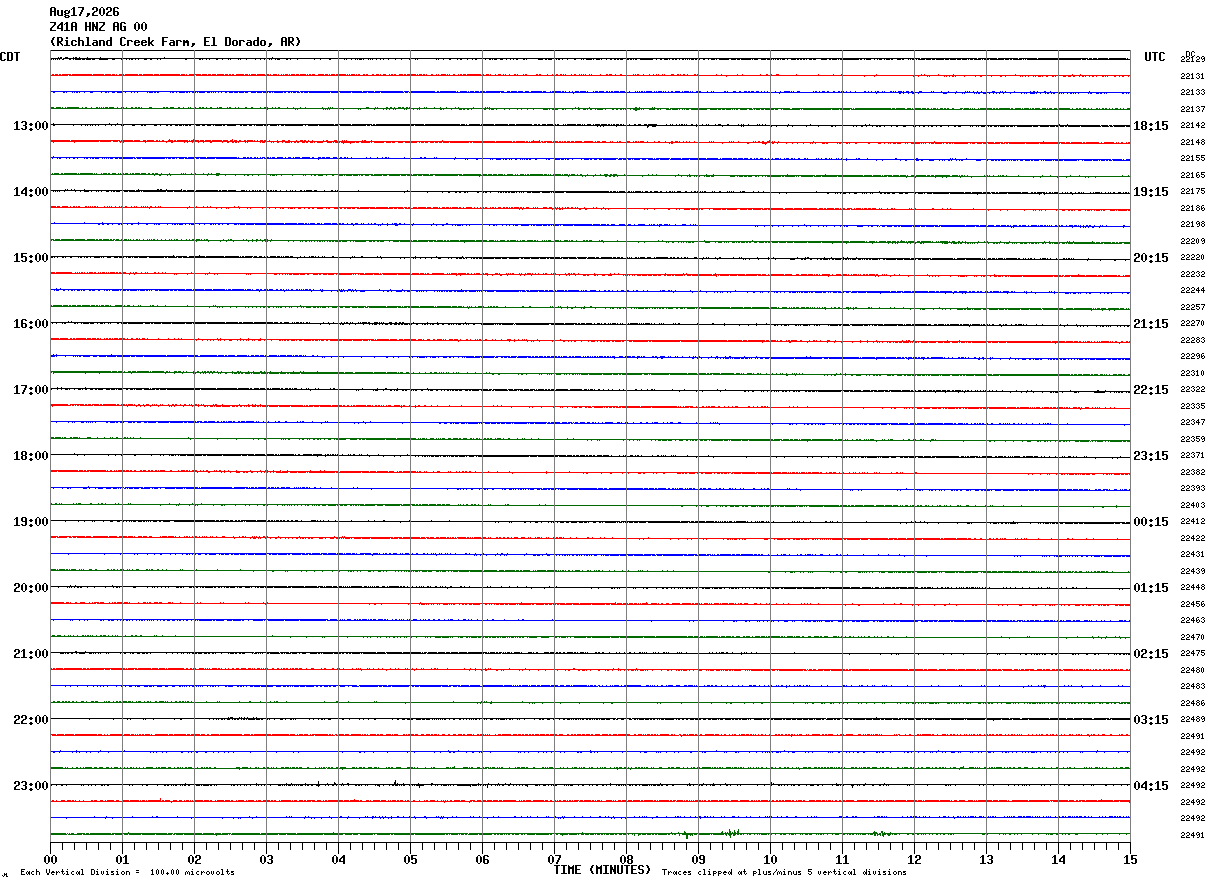Click the 00:15 UTC time label
Screen dimensions: 1210x886
point(1150,522)
